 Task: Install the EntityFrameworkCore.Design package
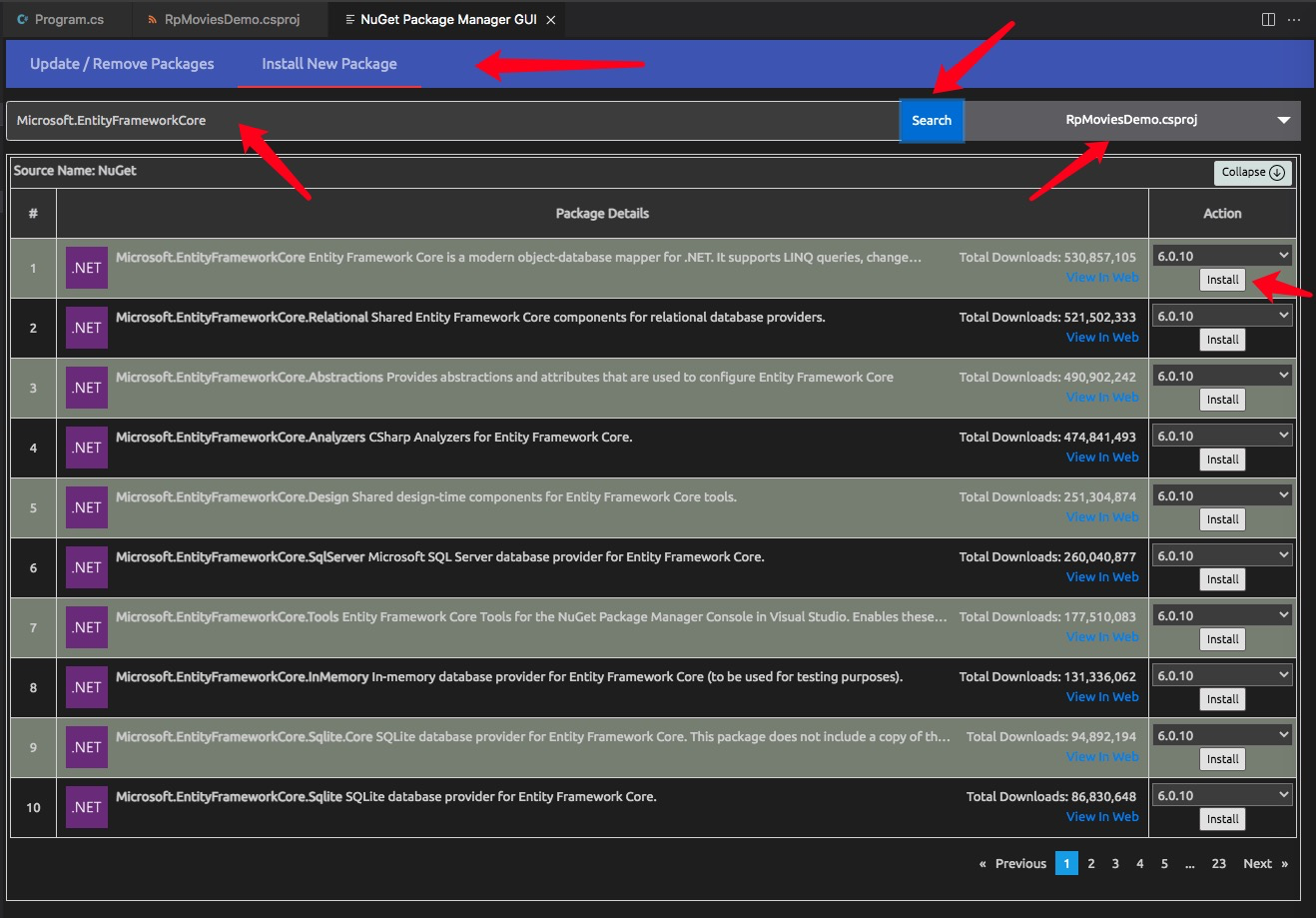click(x=1222, y=519)
